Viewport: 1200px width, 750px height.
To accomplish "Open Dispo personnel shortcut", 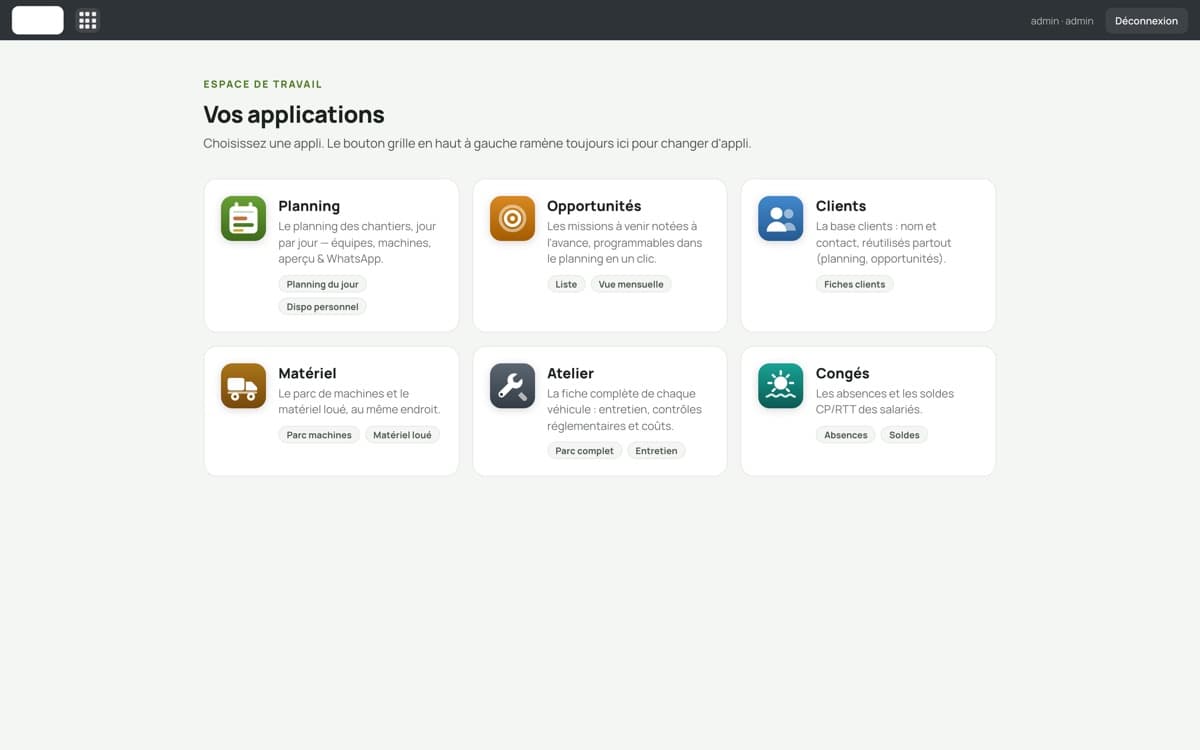I will (322, 307).
